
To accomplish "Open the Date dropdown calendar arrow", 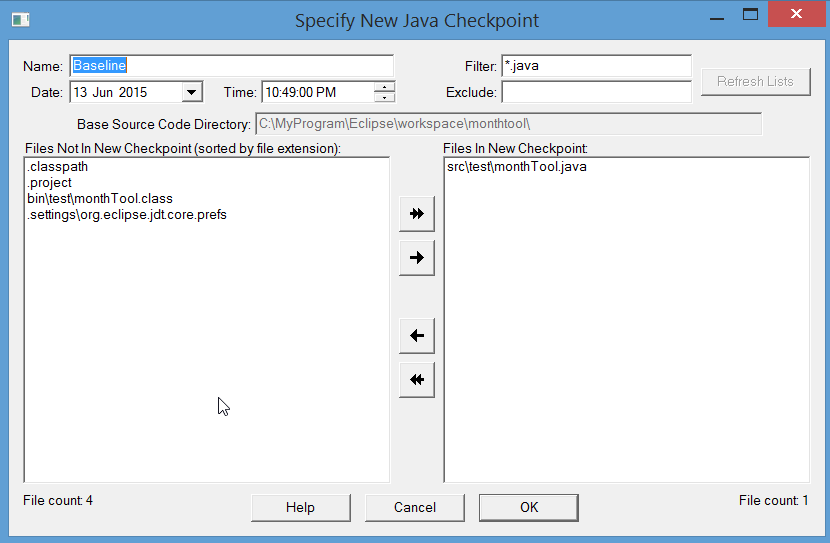I will tap(192, 92).
